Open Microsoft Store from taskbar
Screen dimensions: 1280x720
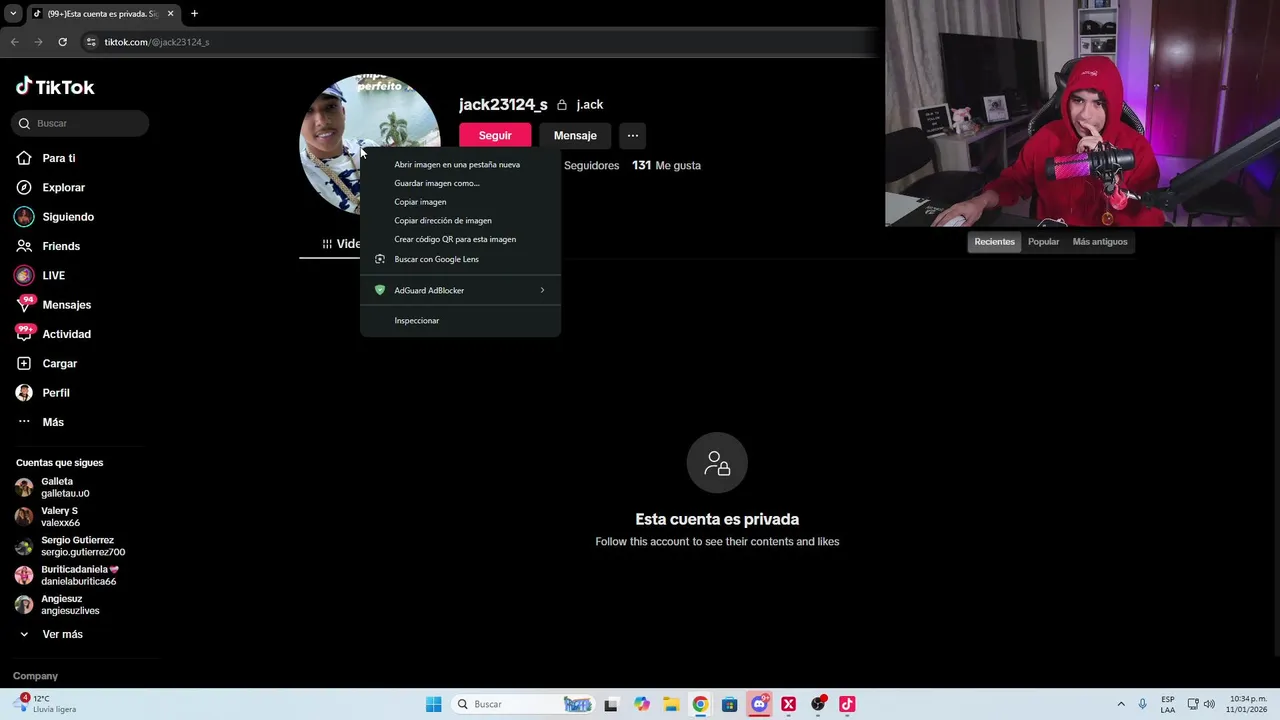(729, 704)
